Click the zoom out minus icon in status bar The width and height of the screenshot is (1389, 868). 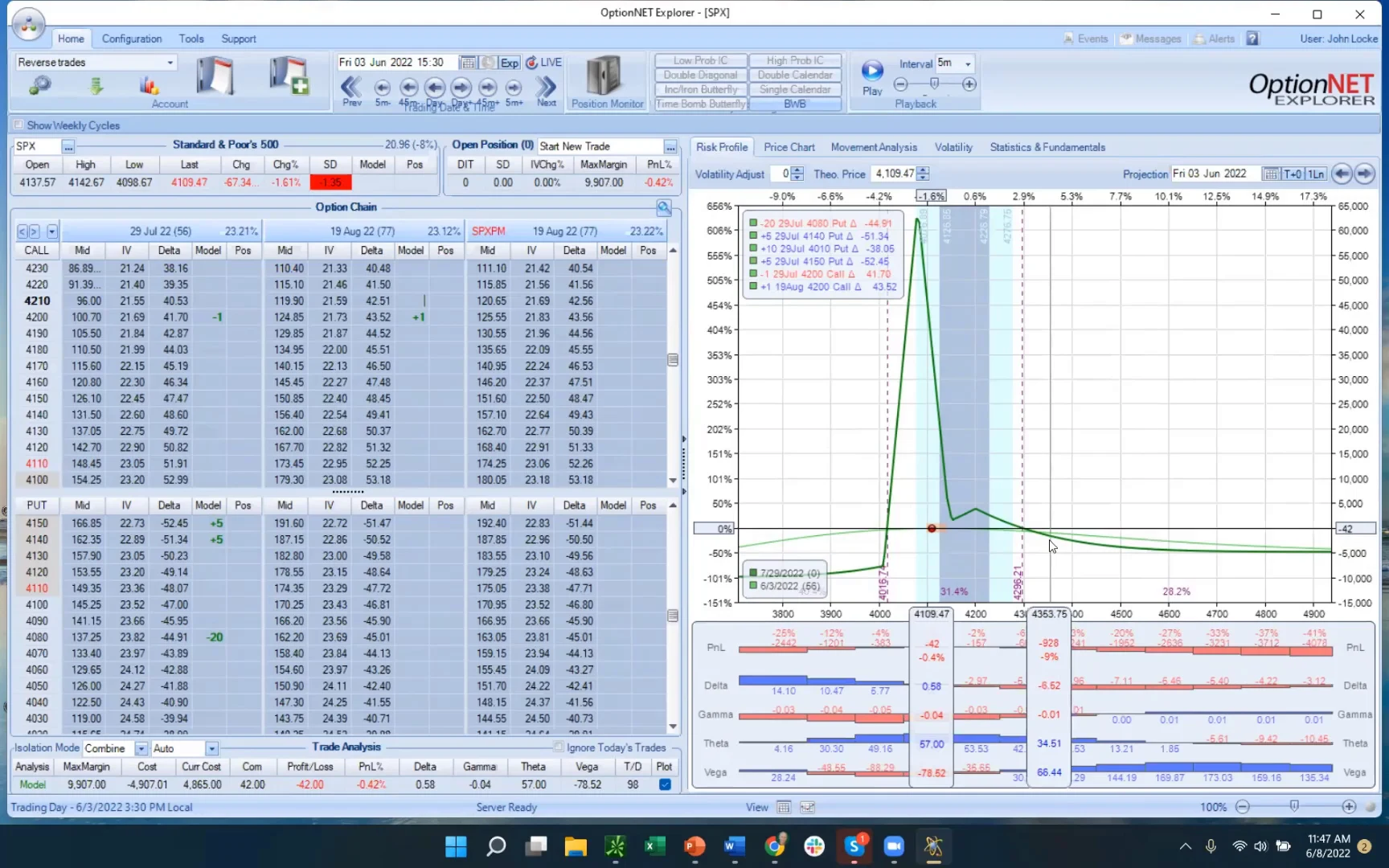pos(1243,807)
